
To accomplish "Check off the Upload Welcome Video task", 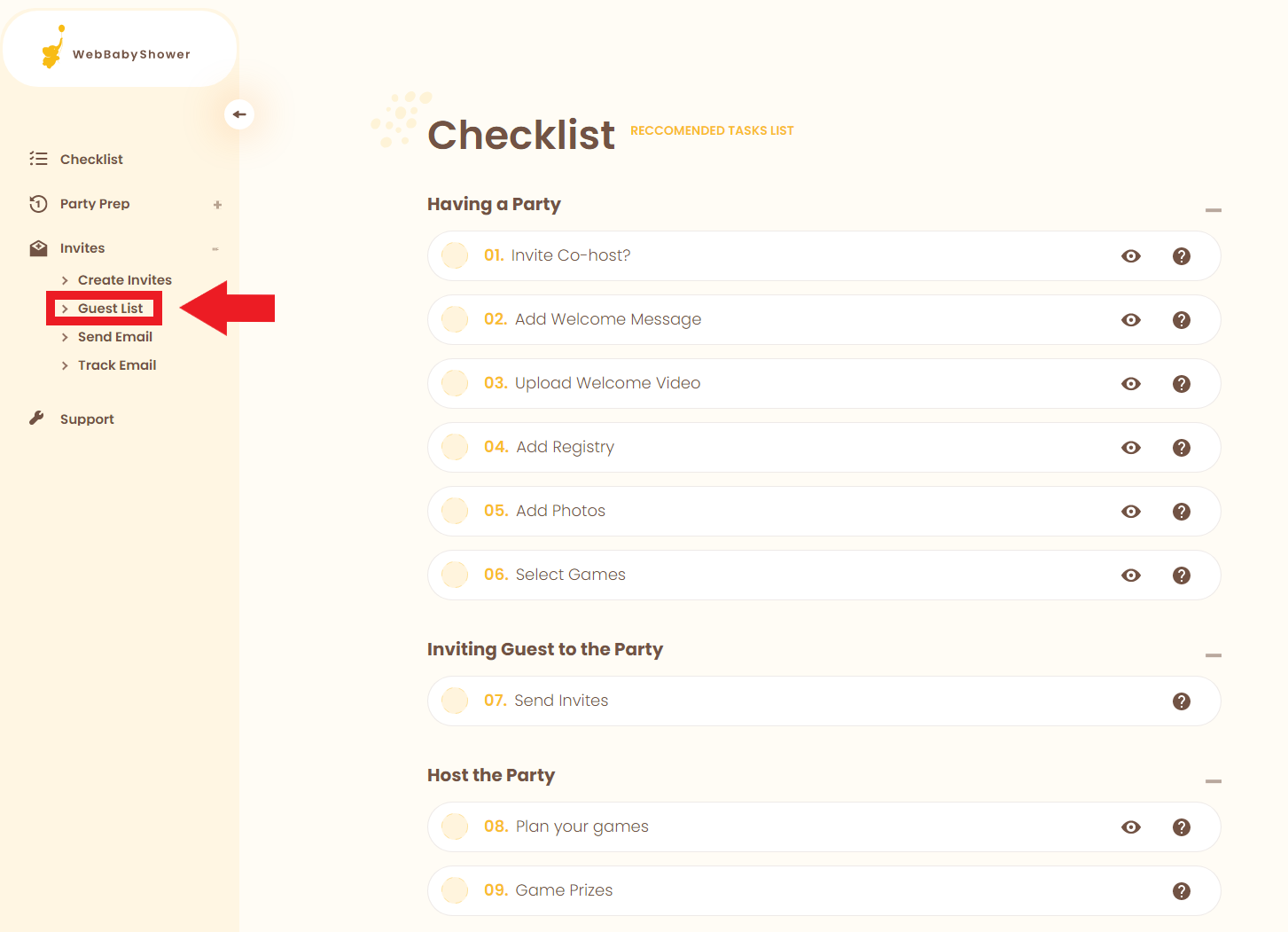I will (455, 383).
